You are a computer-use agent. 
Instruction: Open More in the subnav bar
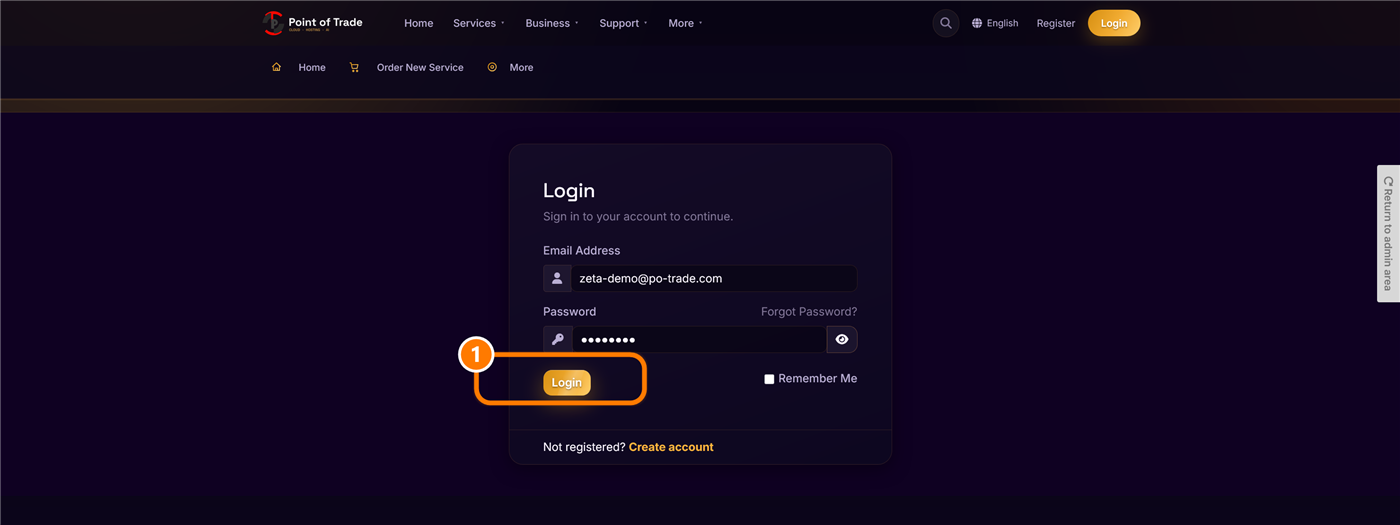[521, 67]
